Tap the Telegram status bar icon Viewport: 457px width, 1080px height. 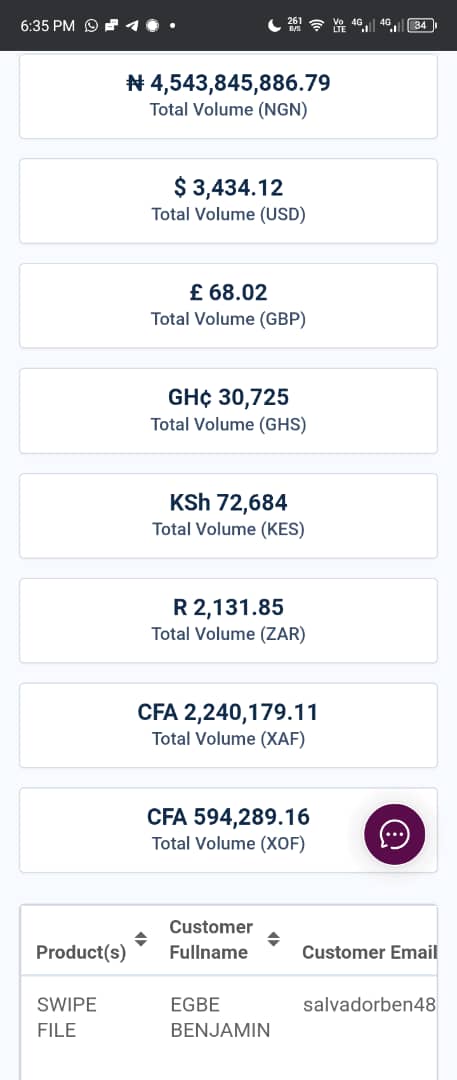132,25
